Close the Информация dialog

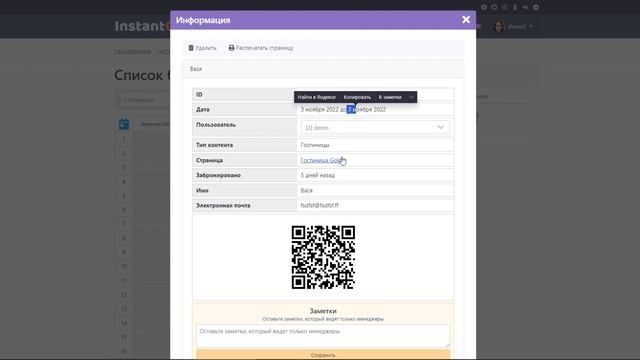(466, 20)
